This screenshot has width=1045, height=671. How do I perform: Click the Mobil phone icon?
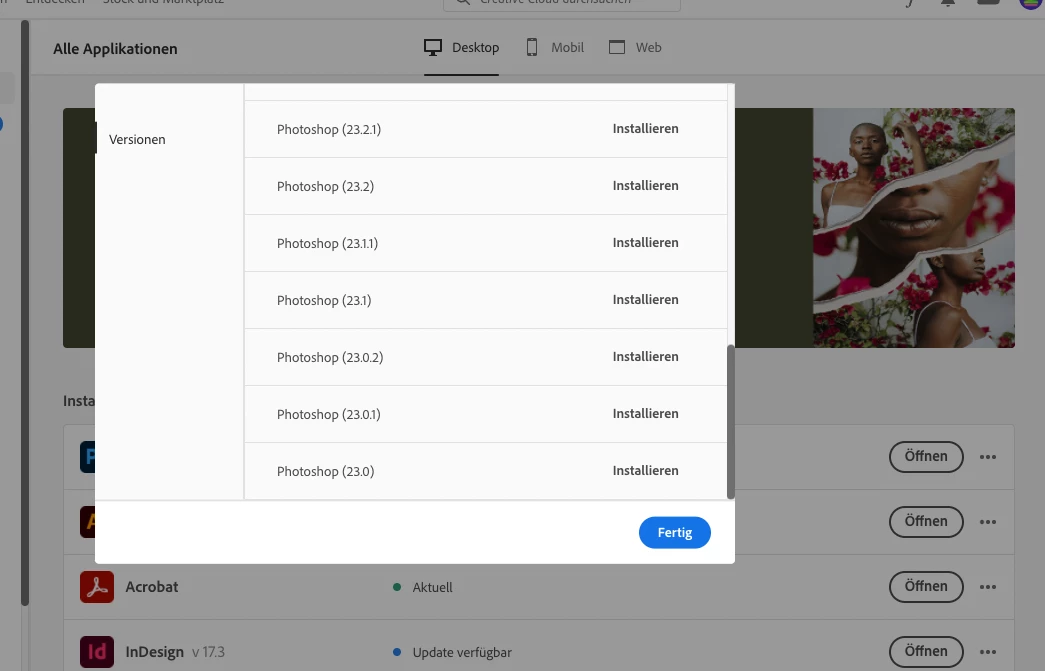[532, 47]
